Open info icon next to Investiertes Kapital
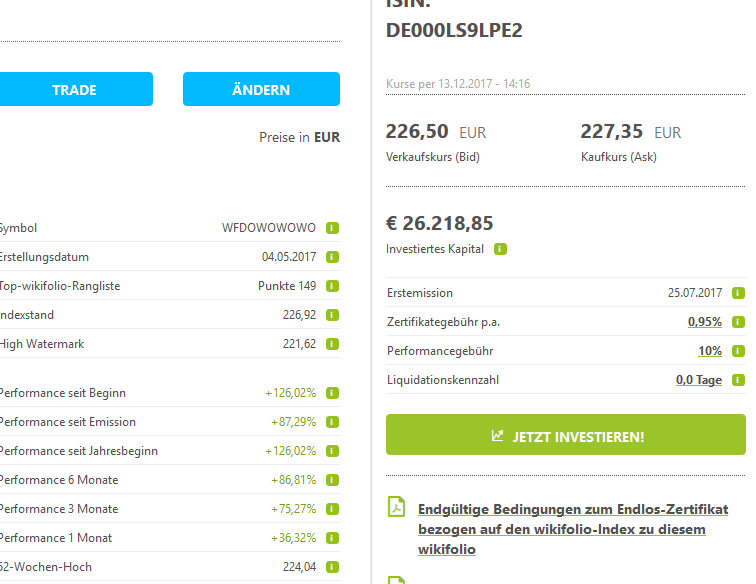The height and width of the screenshot is (584, 756). click(500, 249)
